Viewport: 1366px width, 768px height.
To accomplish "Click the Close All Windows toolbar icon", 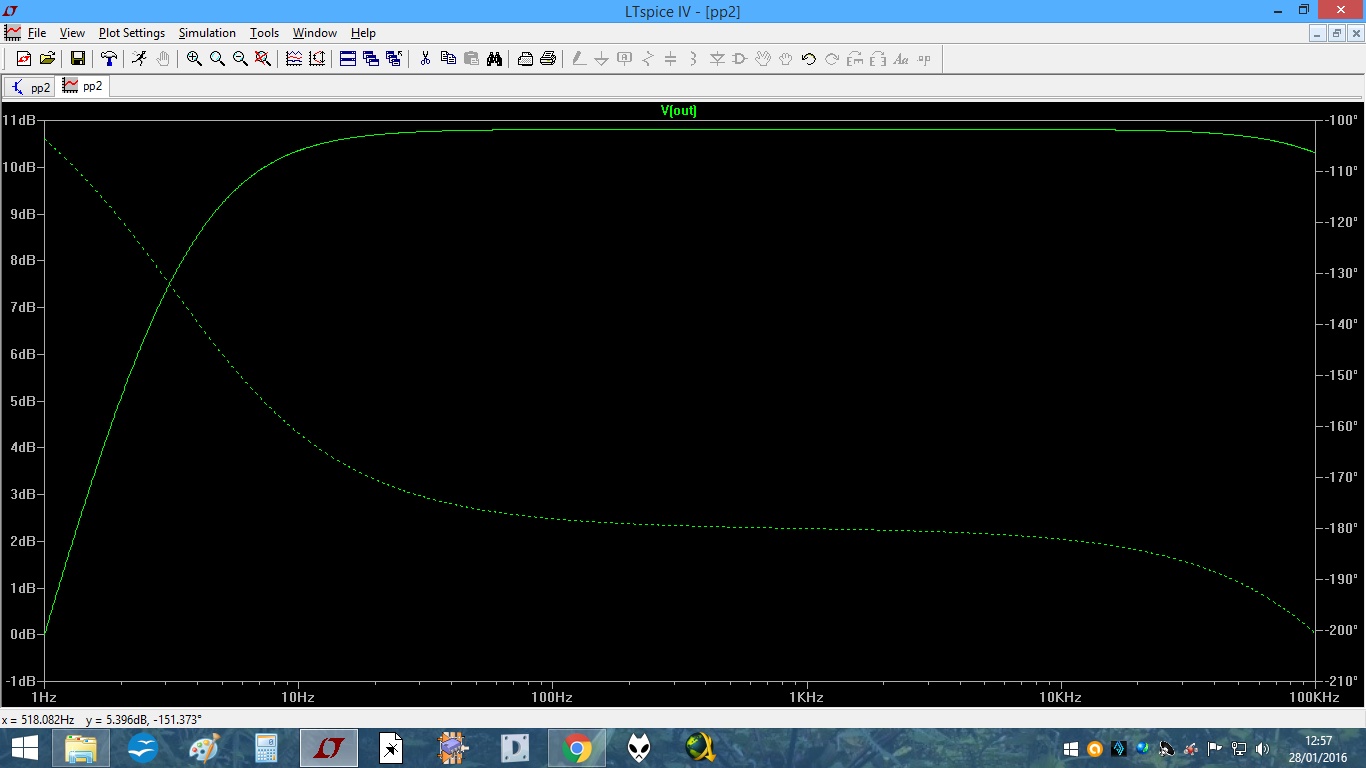I will 394,59.
